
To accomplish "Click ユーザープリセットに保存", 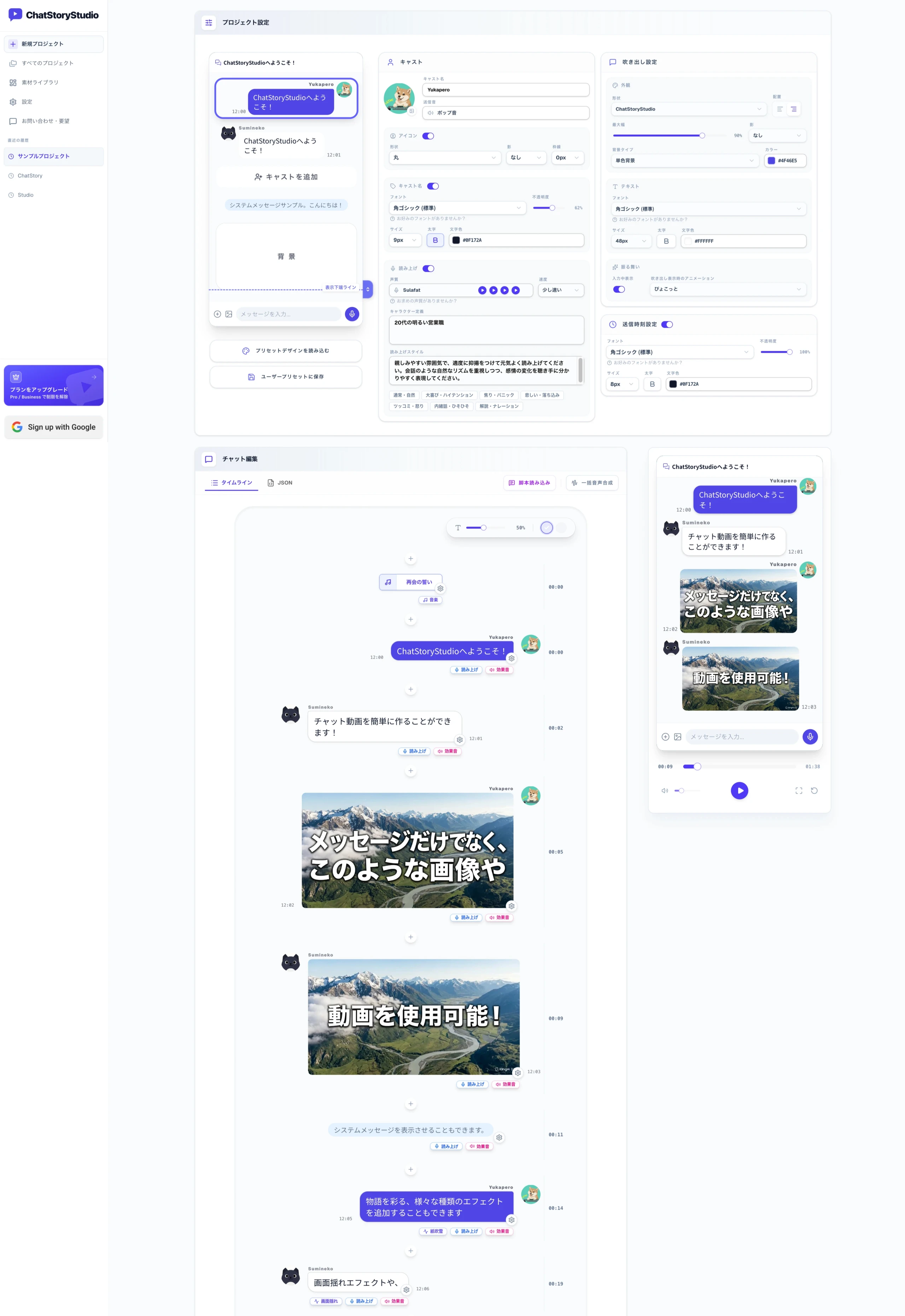I will click(286, 377).
